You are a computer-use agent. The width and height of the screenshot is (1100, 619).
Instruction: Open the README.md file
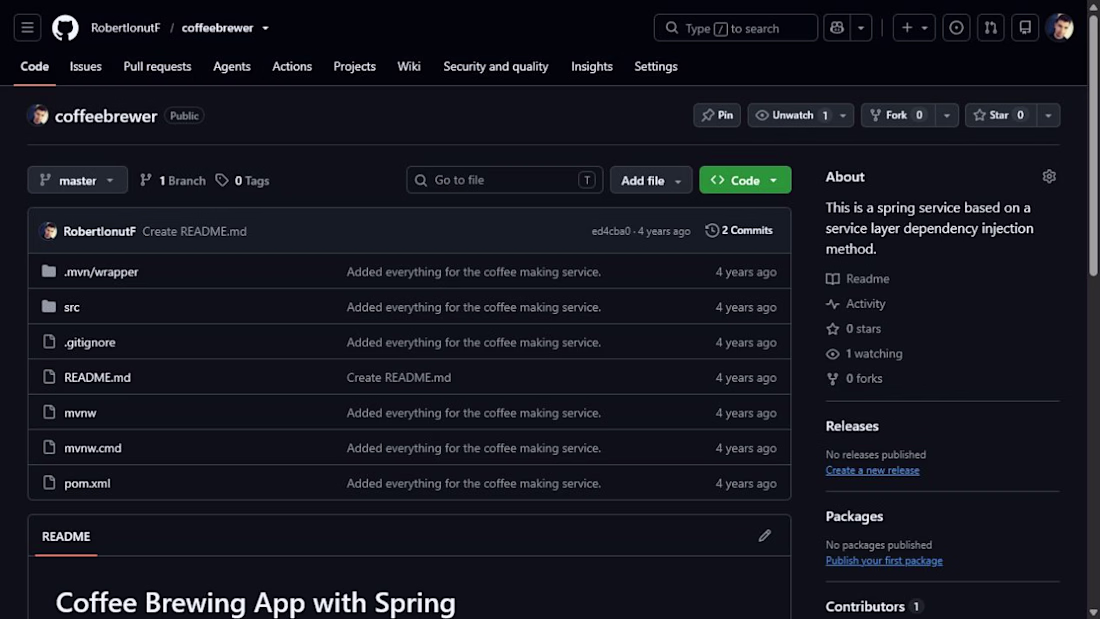click(x=98, y=378)
